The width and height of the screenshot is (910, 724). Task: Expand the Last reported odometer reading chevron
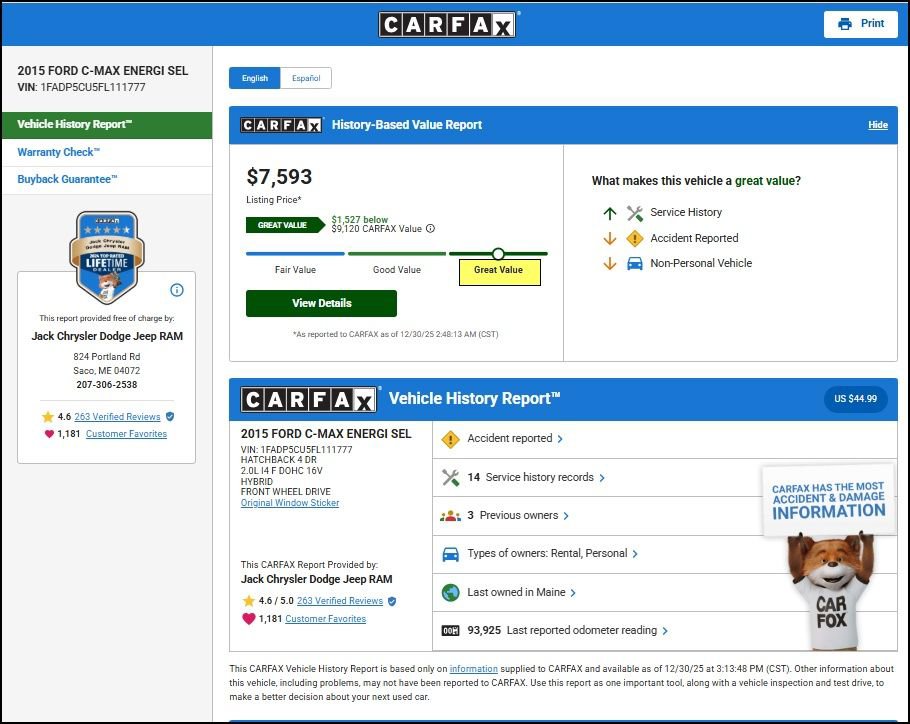(665, 631)
